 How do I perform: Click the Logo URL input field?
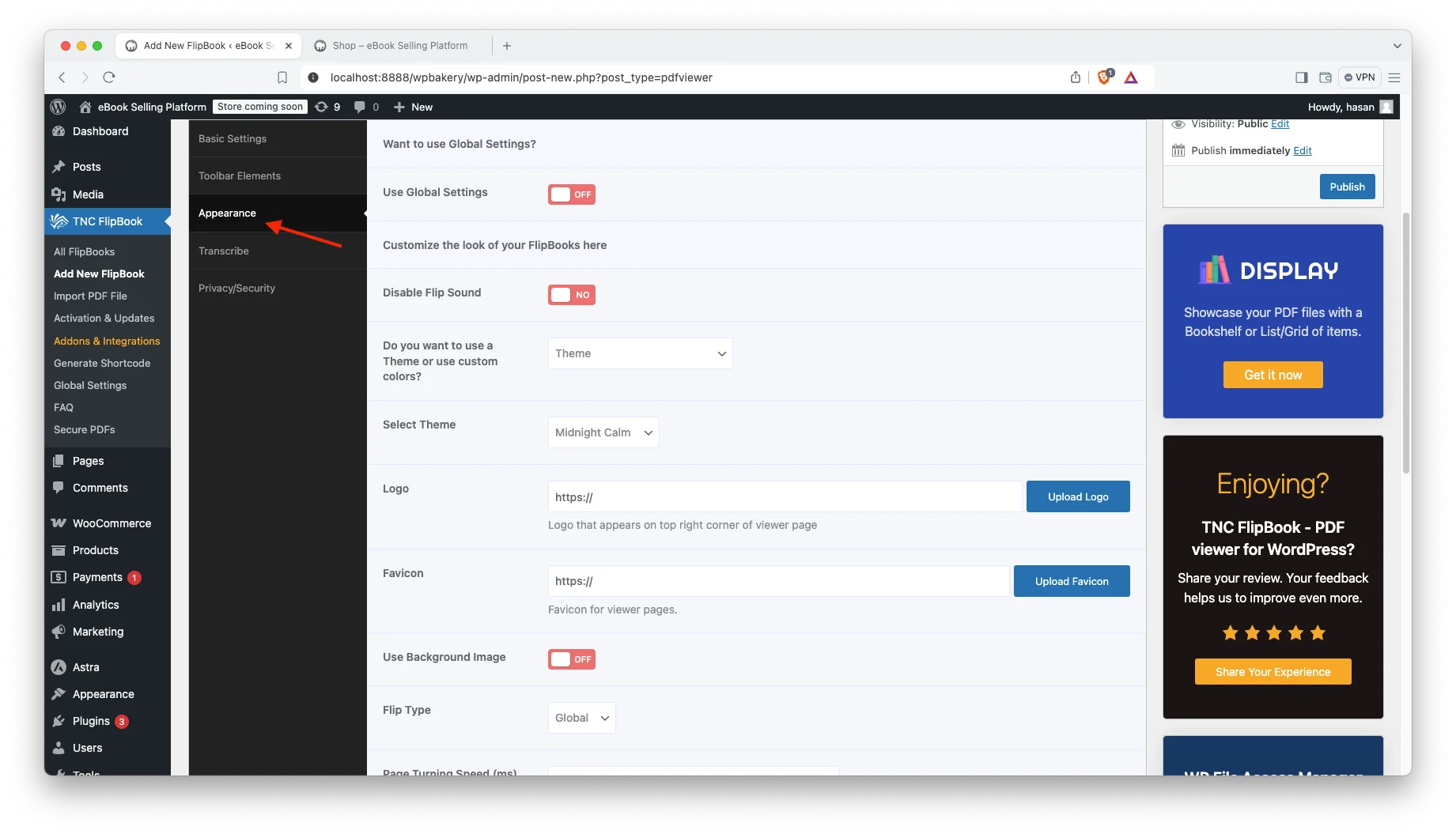point(785,497)
